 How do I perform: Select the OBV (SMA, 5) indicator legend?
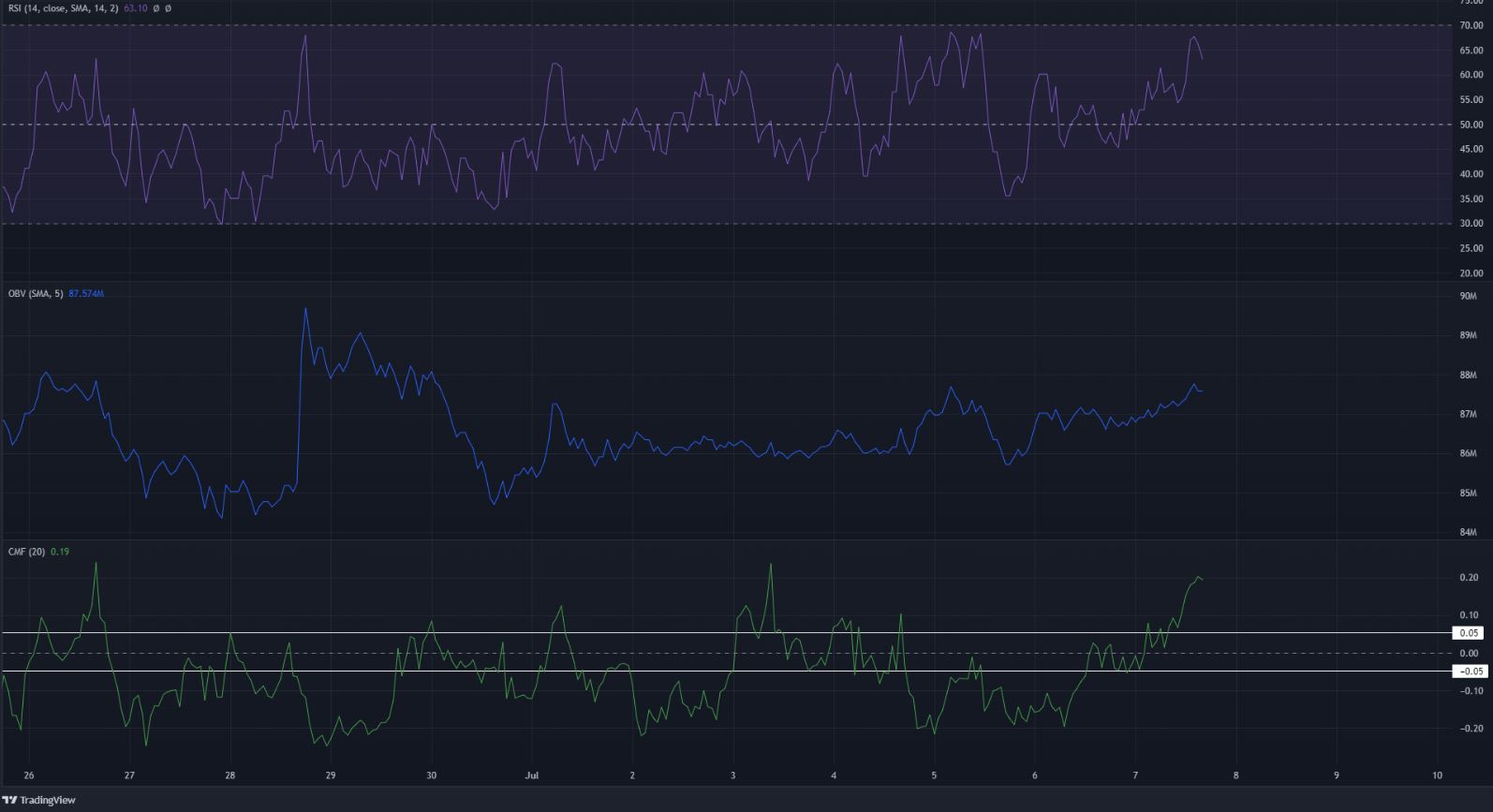point(36,294)
